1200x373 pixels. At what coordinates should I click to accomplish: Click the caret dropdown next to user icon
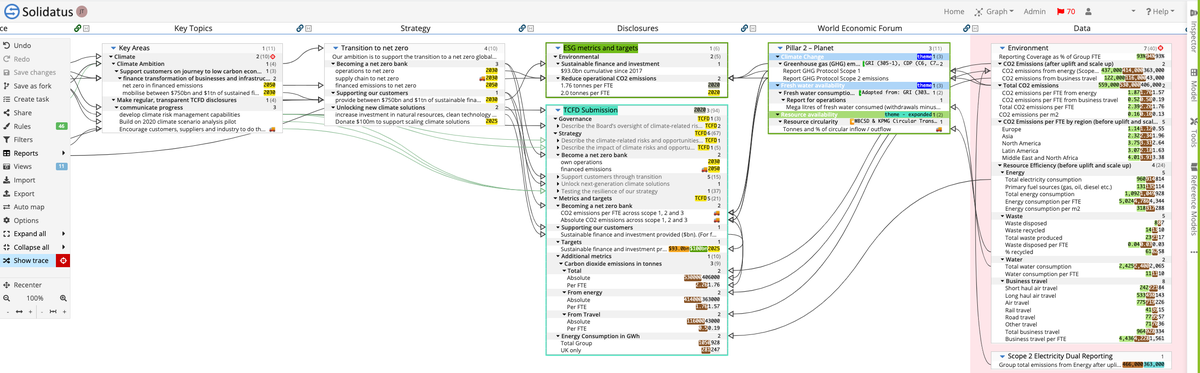coord(1133,10)
